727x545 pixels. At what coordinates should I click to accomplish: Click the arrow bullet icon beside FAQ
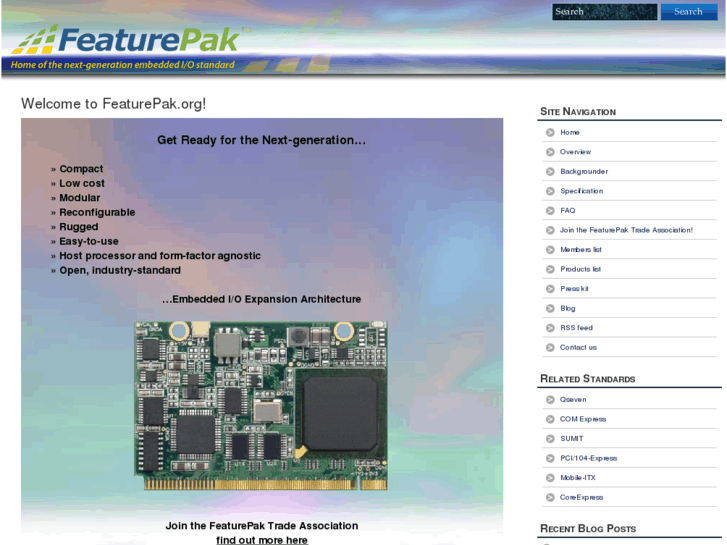[x=550, y=211]
